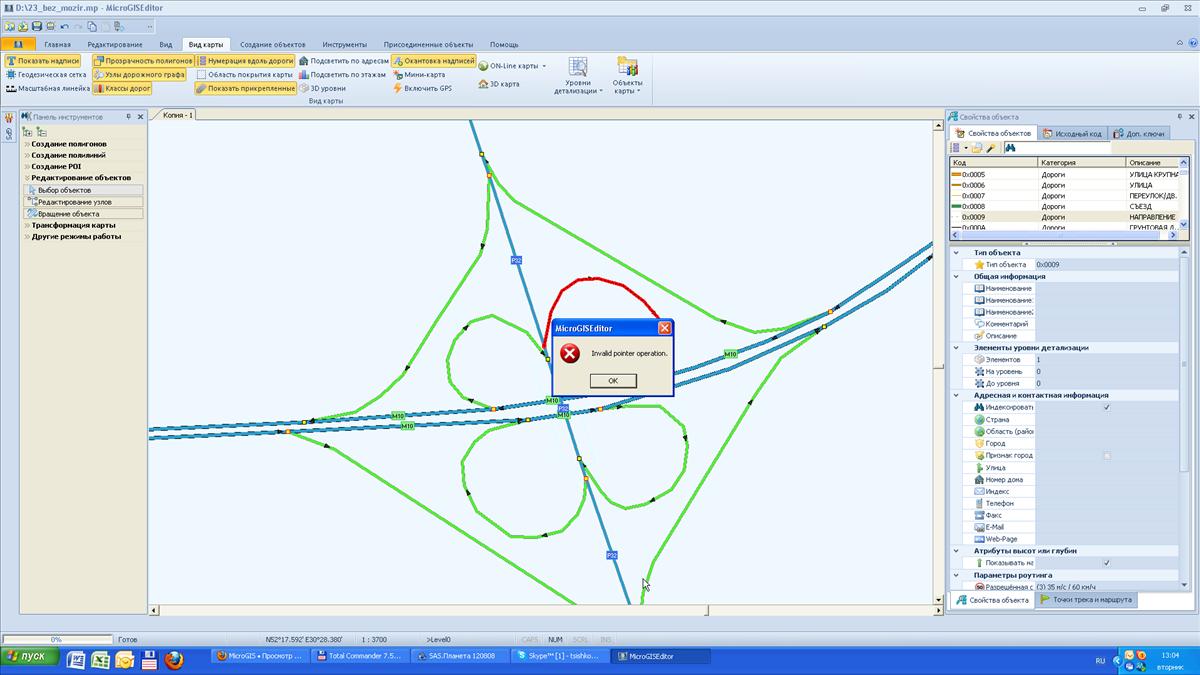The width and height of the screenshot is (1200, 675).
Task: Select the Вращение объекта rotation tool
Action: (x=69, y=214)
